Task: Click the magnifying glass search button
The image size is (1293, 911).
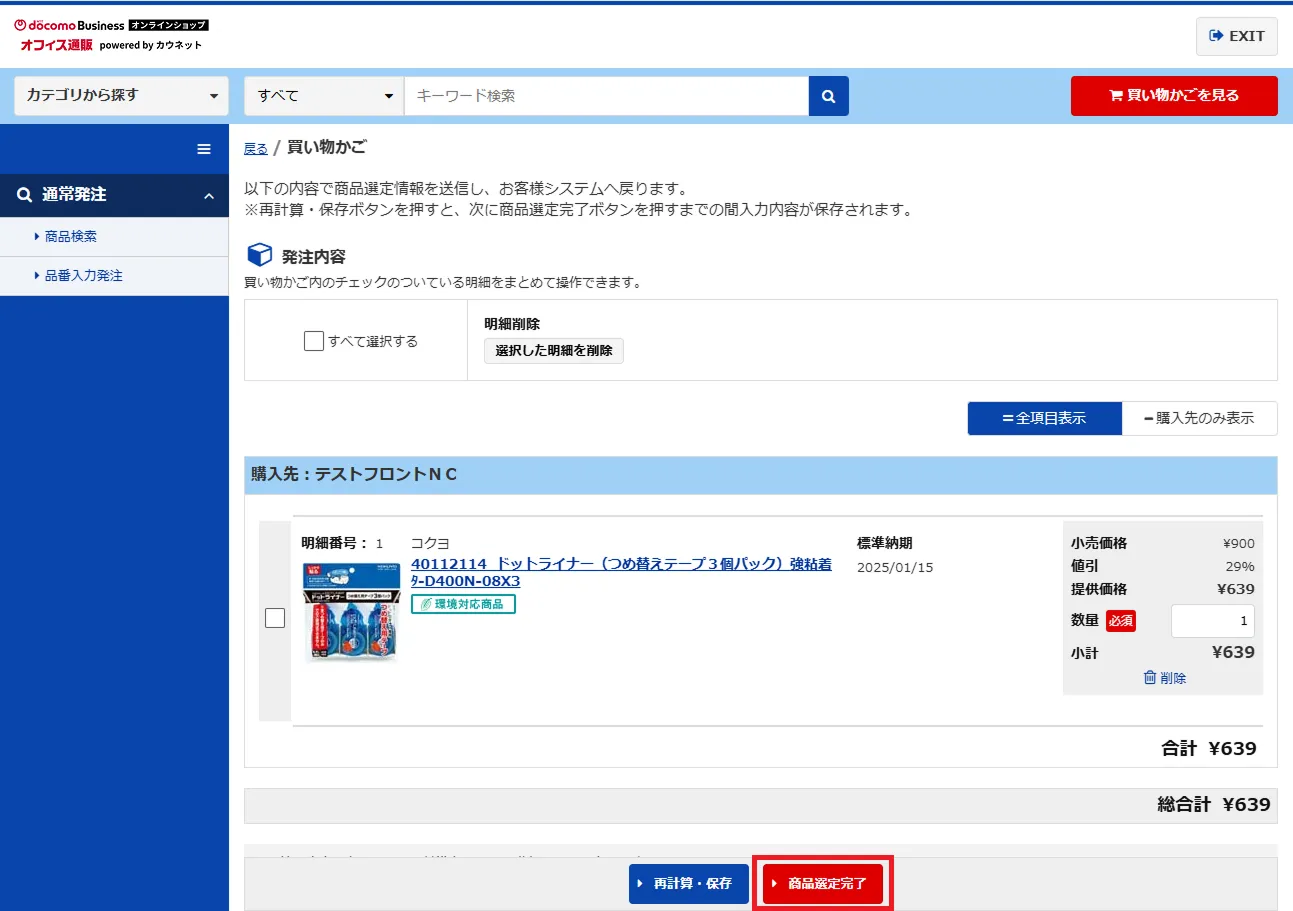Action: pos(828,96)
